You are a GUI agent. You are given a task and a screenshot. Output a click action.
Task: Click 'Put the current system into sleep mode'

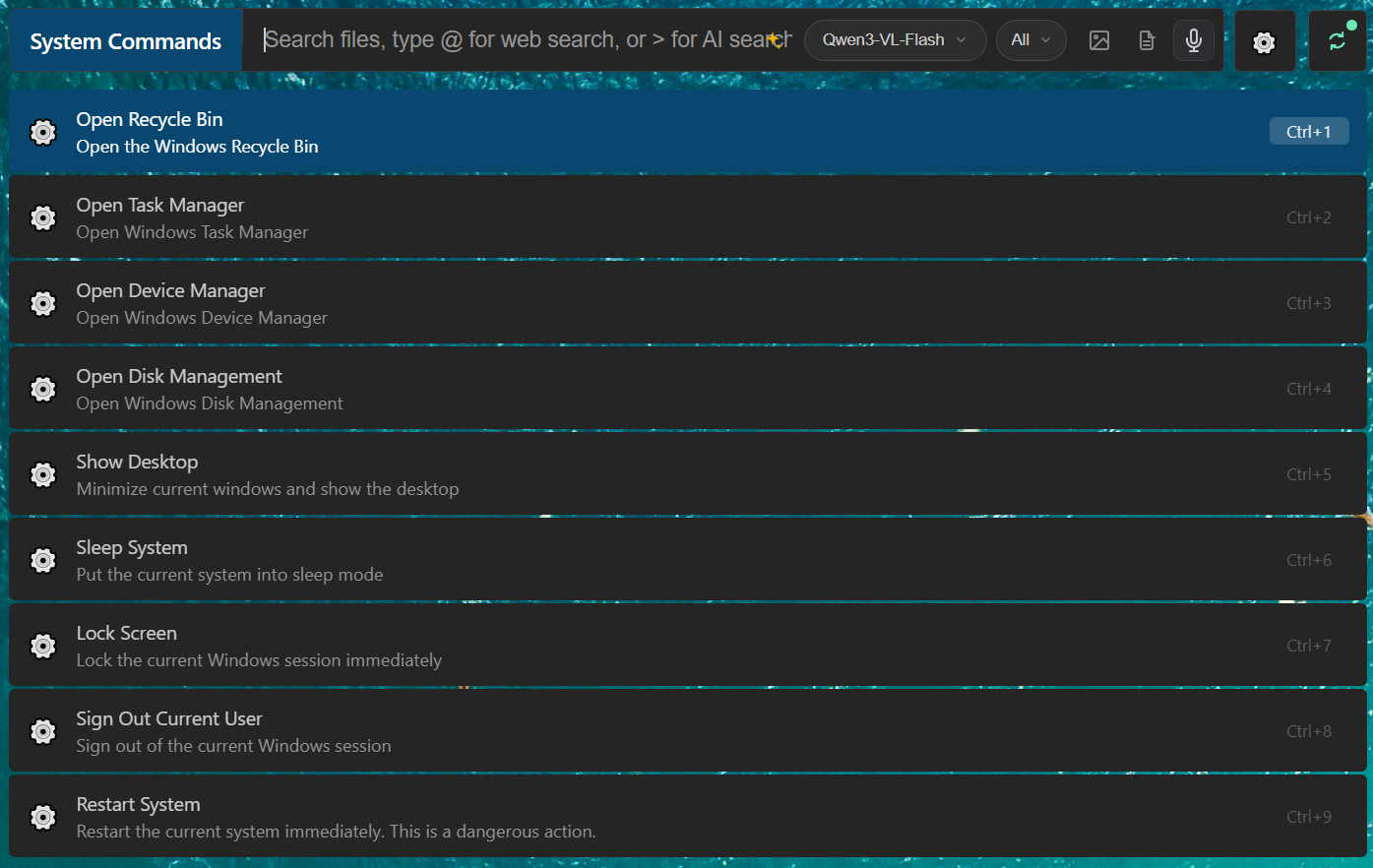(x=230, y=575)
